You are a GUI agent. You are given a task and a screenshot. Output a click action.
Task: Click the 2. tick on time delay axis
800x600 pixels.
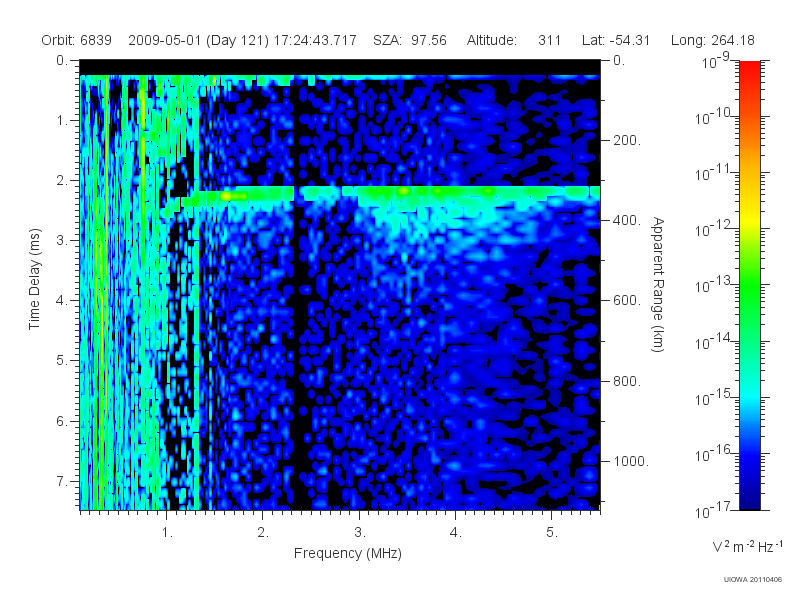tap(62, 181)
